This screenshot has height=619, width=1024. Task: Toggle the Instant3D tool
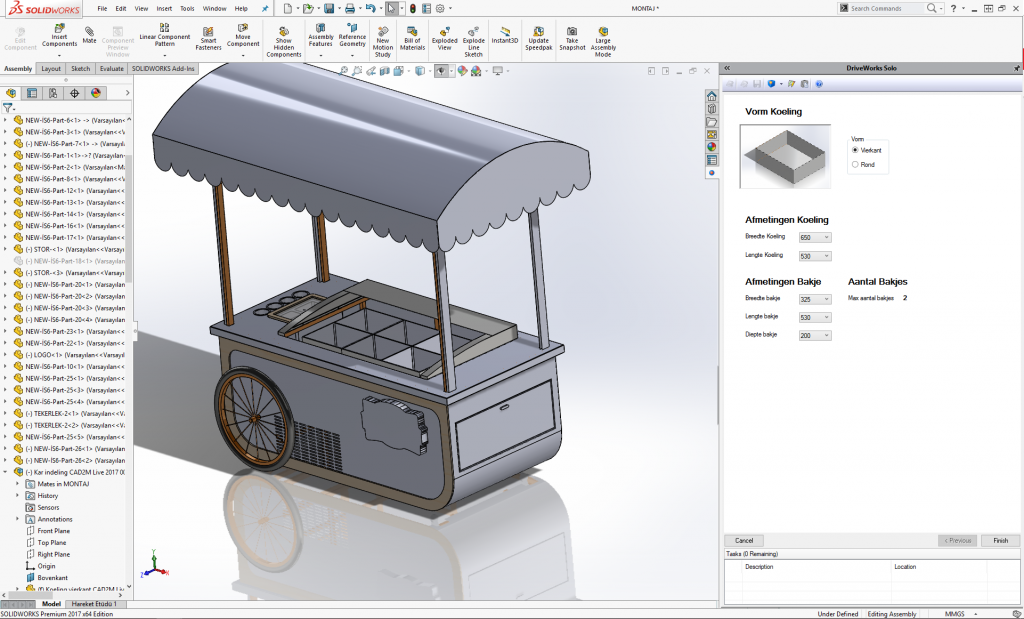[505, 36]
